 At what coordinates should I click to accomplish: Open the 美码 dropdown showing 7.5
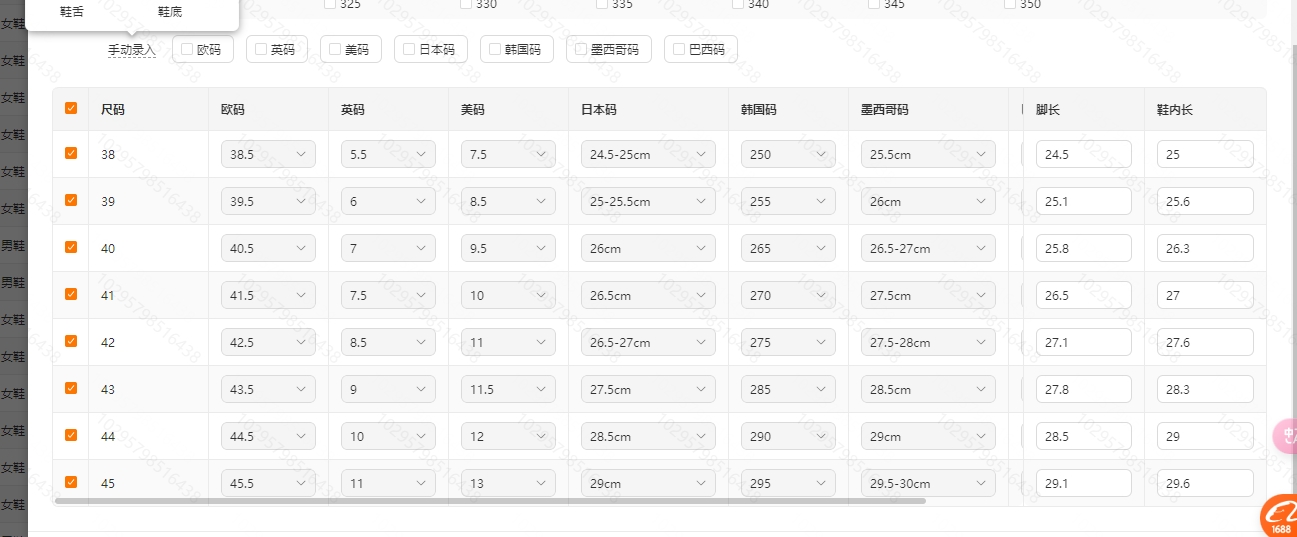(x=508, y=154)
